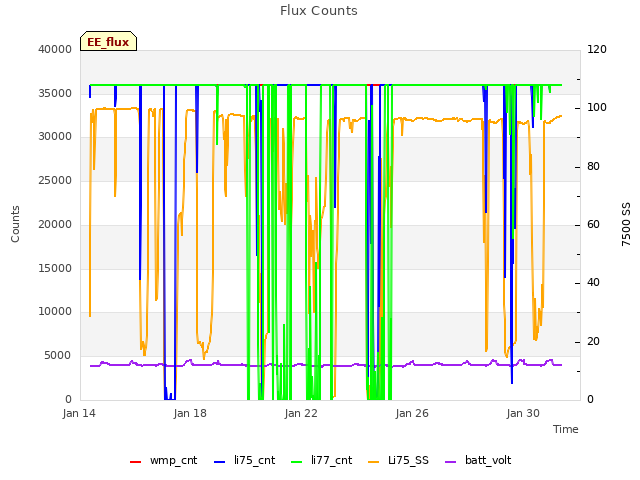
Task: Toggle li75_cnt series in legend
Action: tap(244, 460)
